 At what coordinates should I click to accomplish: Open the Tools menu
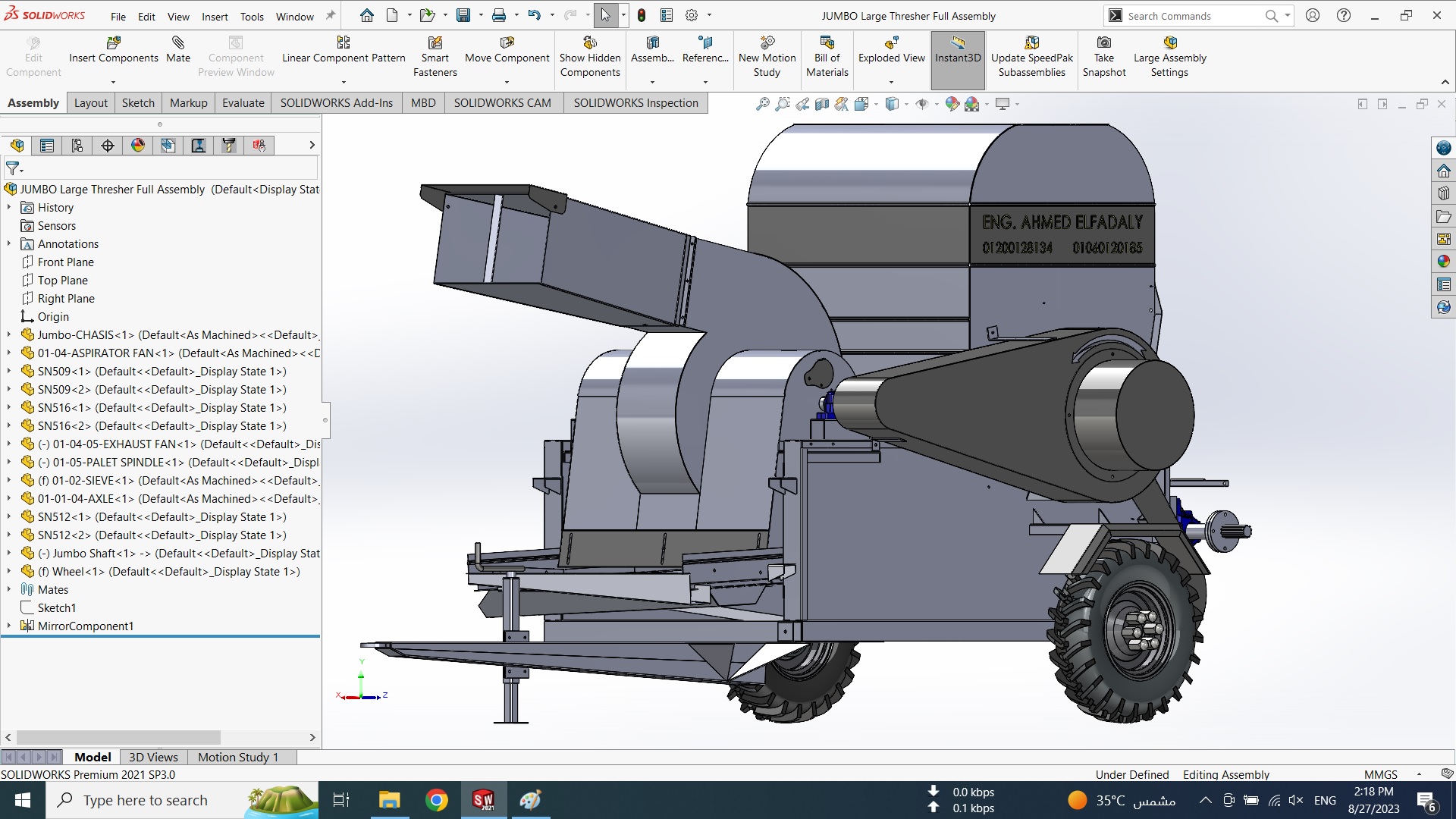(252, 16)
